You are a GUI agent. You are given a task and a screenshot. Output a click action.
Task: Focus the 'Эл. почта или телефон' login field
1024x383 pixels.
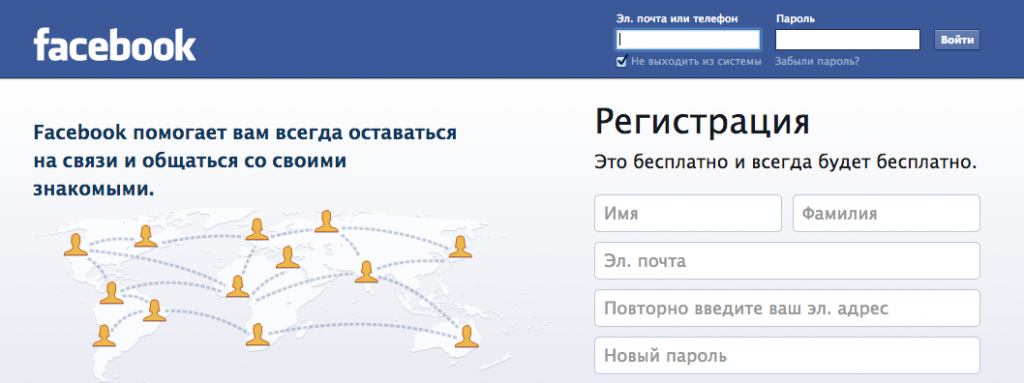pos(688,40)
